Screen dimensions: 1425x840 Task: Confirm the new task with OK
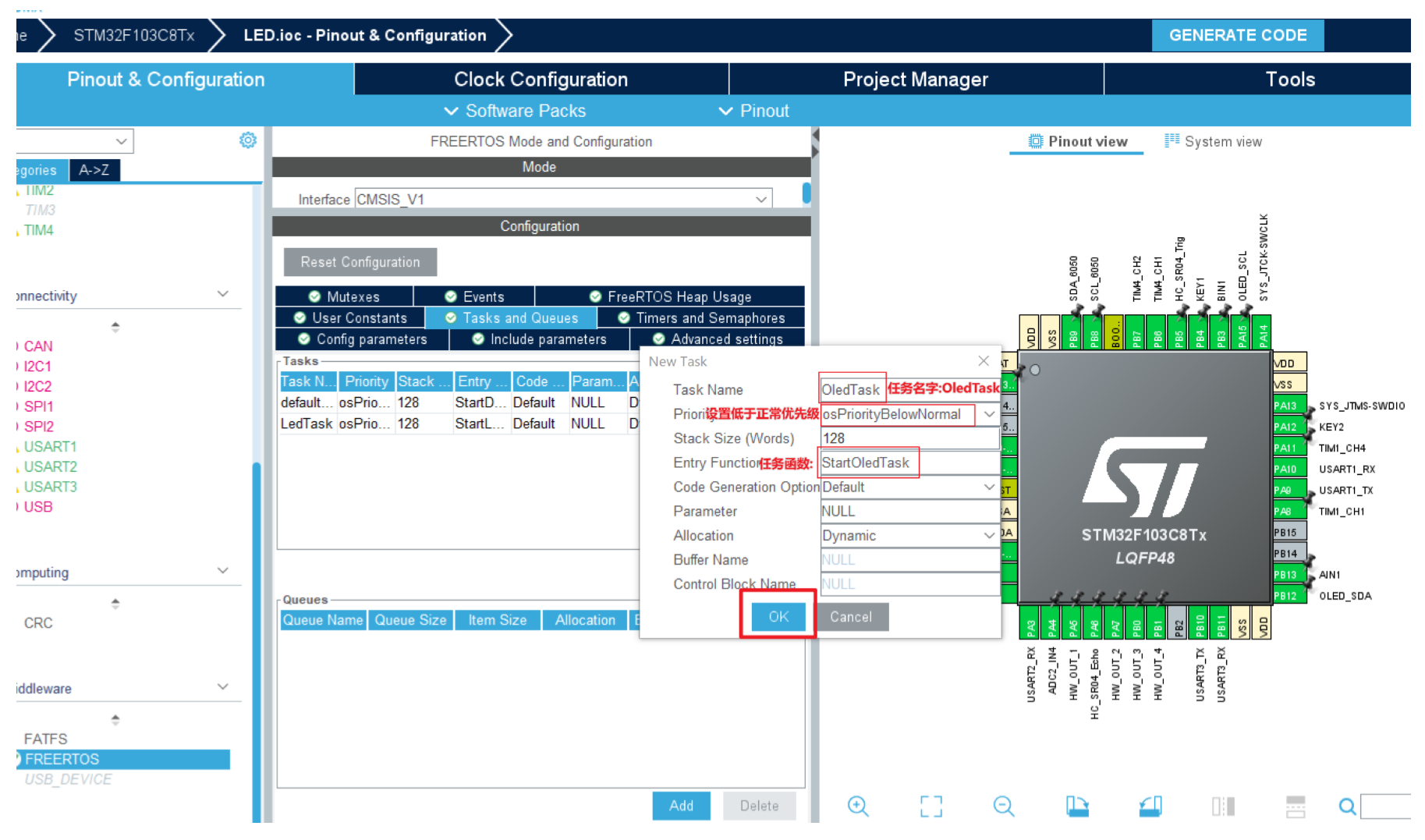click(x=778, y=617)
